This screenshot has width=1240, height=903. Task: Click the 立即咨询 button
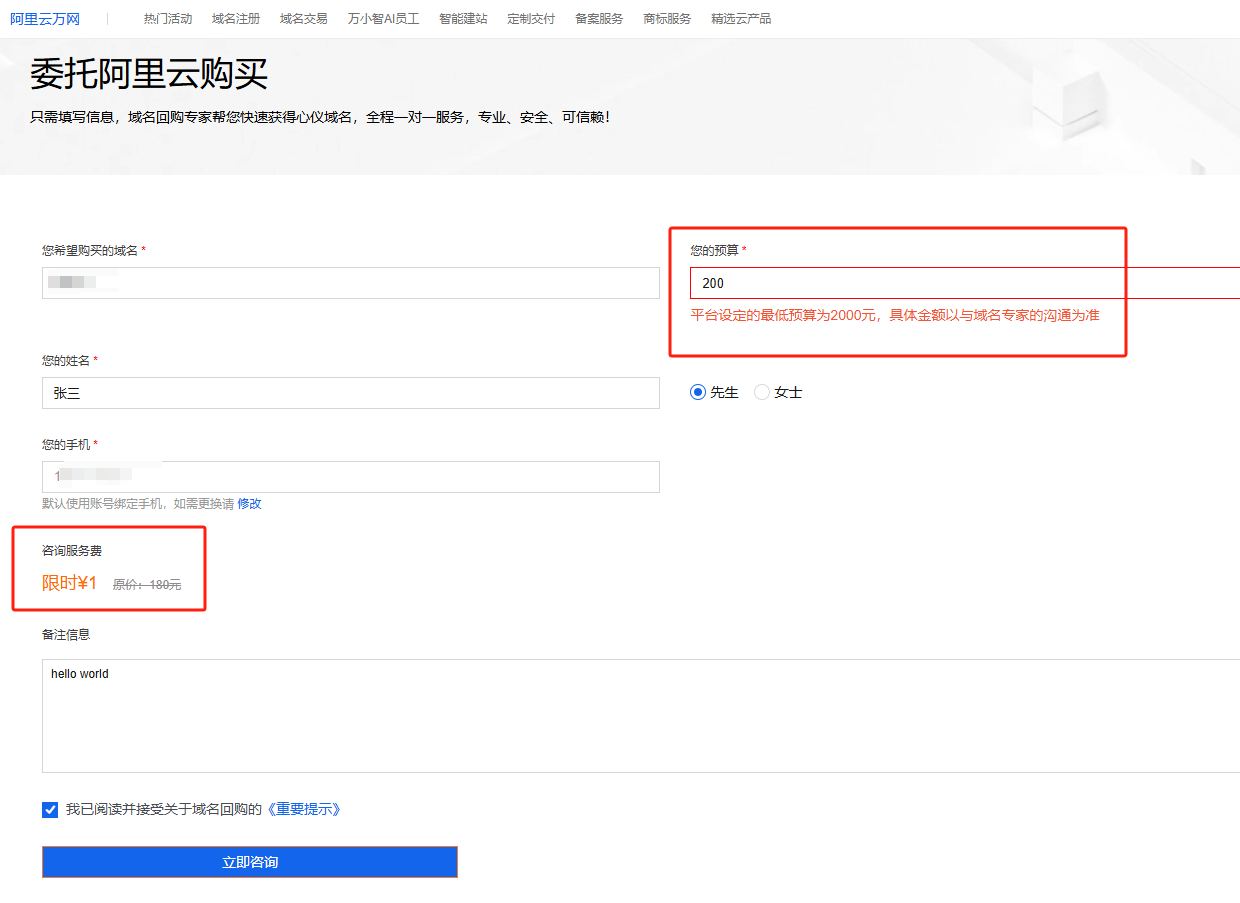[x=250, y=862]
